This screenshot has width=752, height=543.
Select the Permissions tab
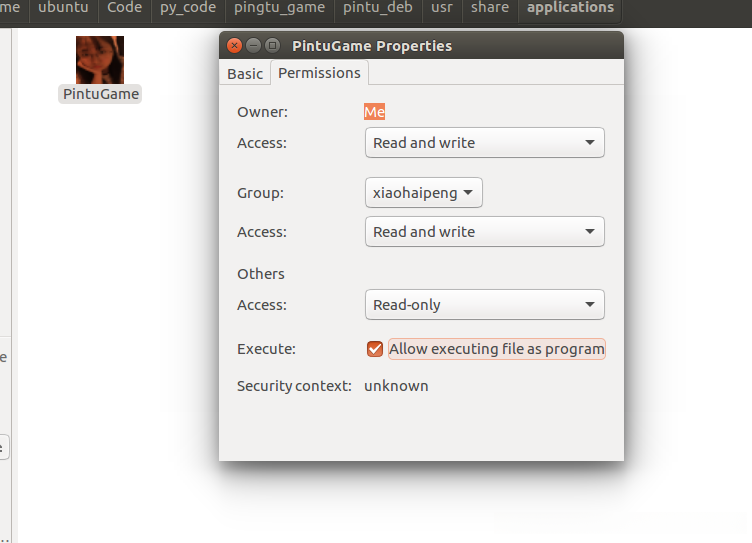tap(319, 73)
